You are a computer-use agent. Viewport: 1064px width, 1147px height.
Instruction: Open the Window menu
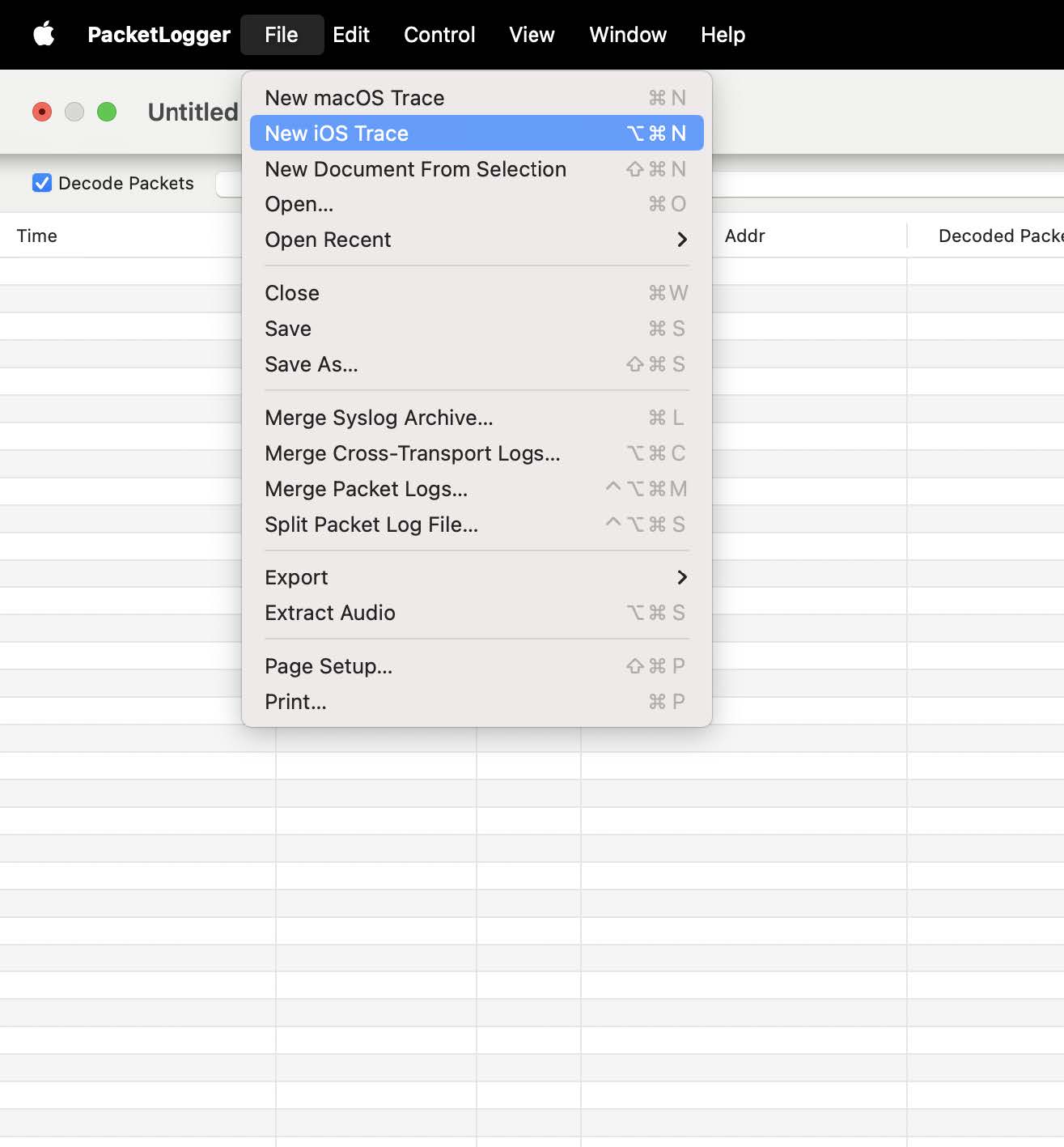pos(627,34)
